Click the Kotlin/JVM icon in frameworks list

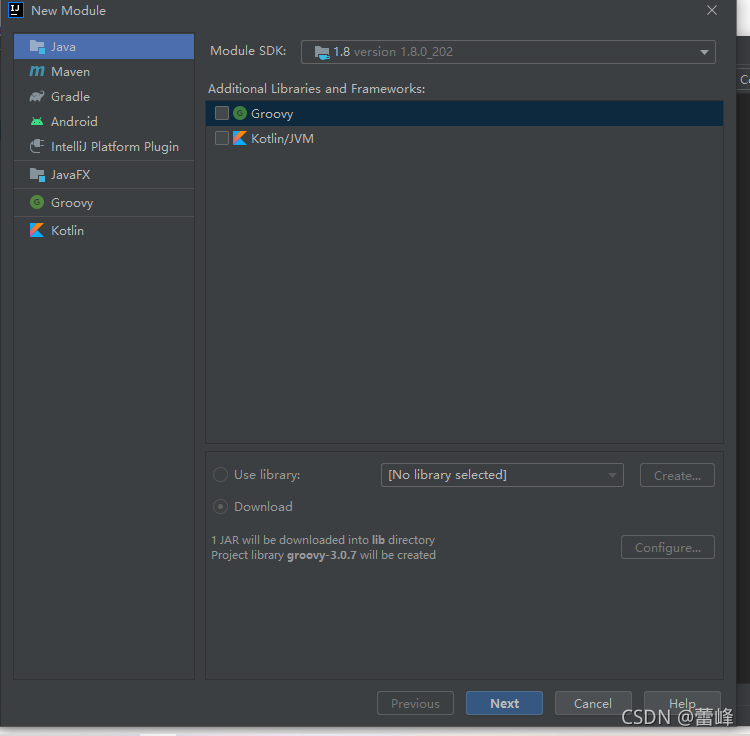(x=240, y=138)
